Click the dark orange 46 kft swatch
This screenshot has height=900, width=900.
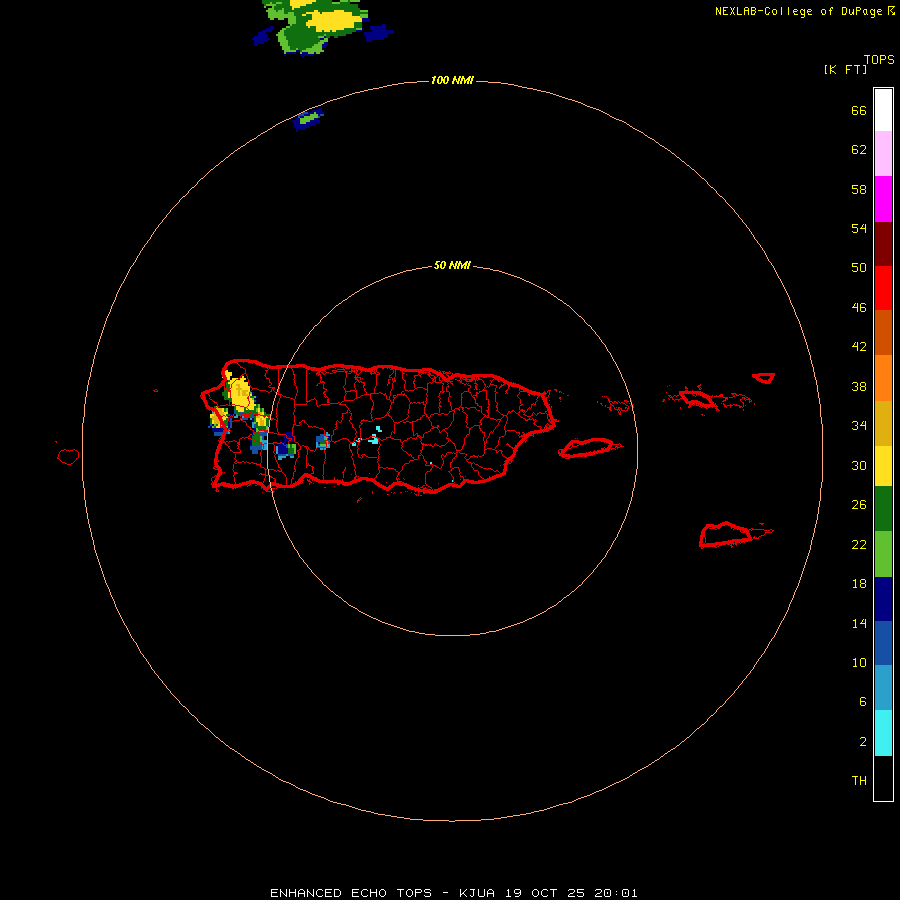click(x=883, y=333)
